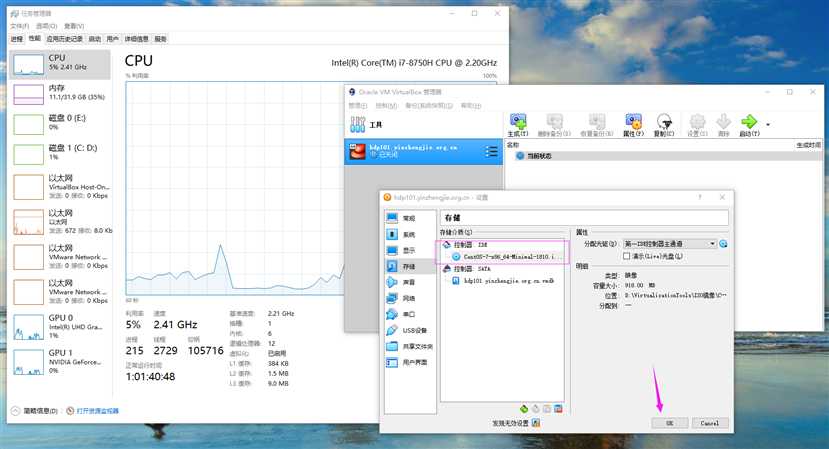Select the 以太网 VirtualBox Host-Only adapter item
The width and height of the screenshot is (829, 449).
(x=60, y=187)
